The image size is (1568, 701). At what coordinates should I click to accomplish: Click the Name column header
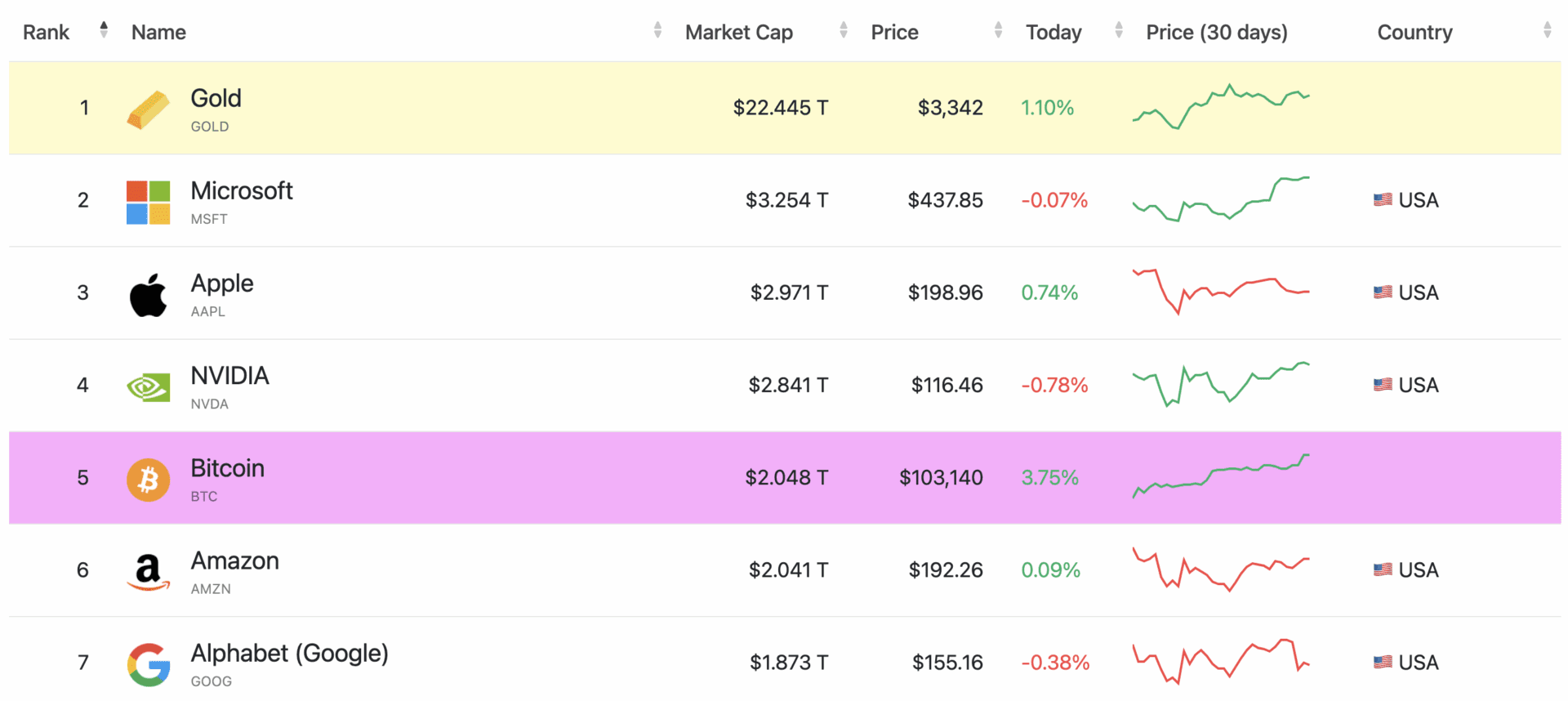(x=158, y=33)
